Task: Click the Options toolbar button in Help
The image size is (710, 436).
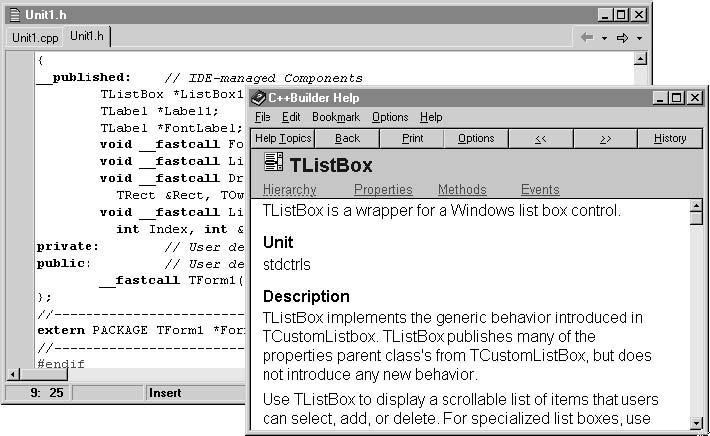Action: [476, 139]
